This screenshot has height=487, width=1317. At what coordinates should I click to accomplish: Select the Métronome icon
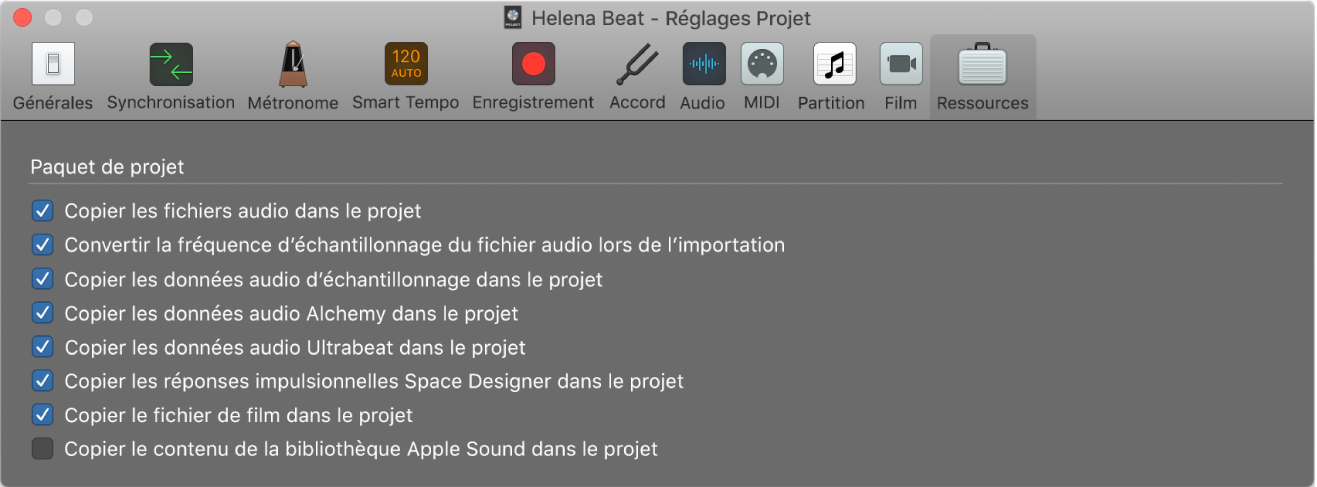[x=293, y=65]
